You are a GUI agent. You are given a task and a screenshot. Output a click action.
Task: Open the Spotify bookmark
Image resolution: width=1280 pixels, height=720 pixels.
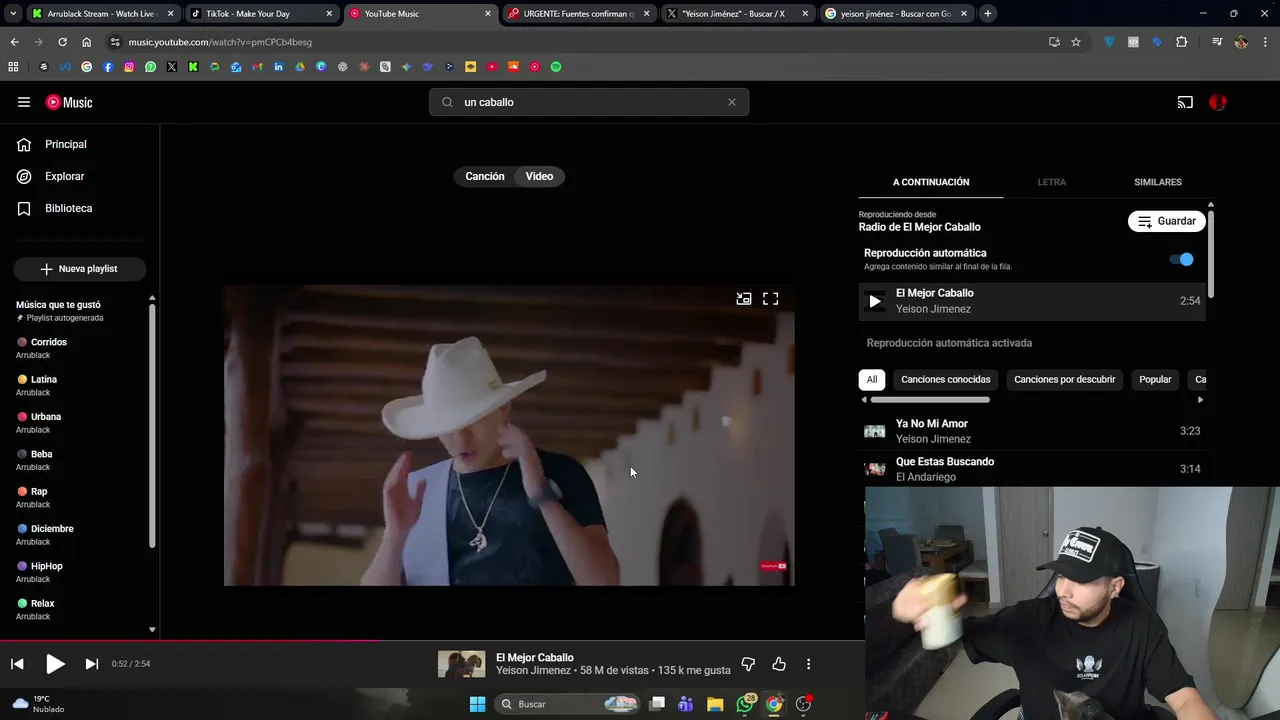click(x=556, y=67)
